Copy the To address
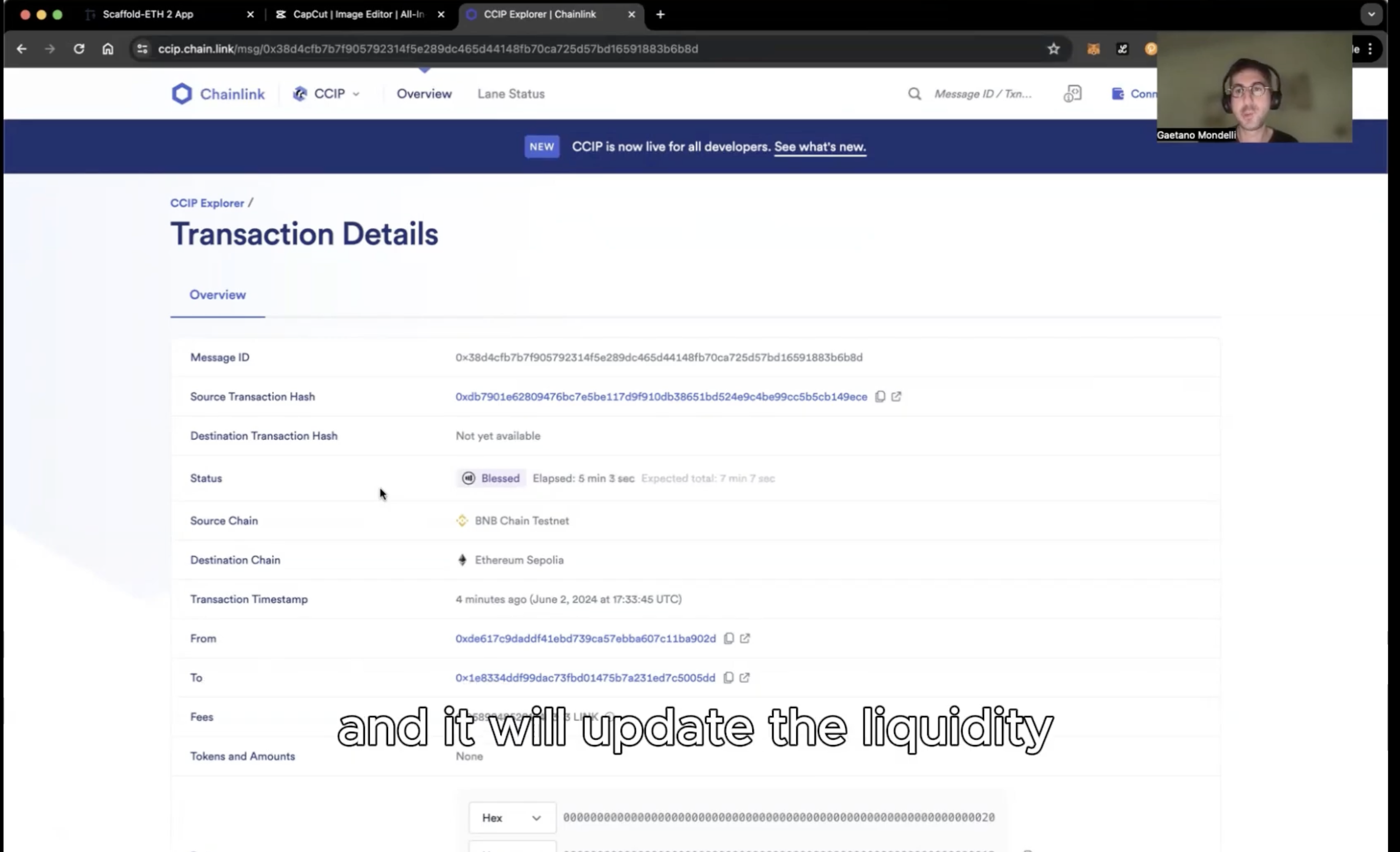 click(728, 678)
